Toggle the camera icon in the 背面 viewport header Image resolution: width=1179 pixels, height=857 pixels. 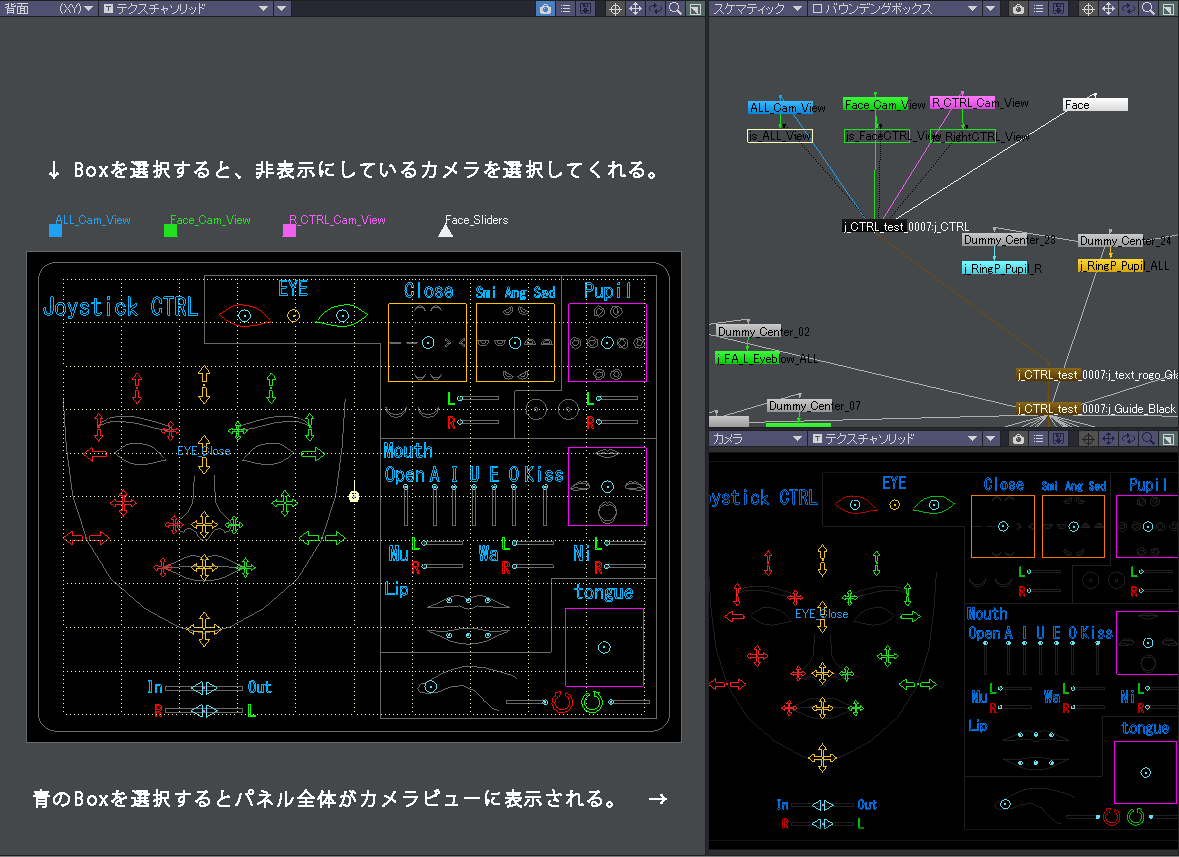545,9
